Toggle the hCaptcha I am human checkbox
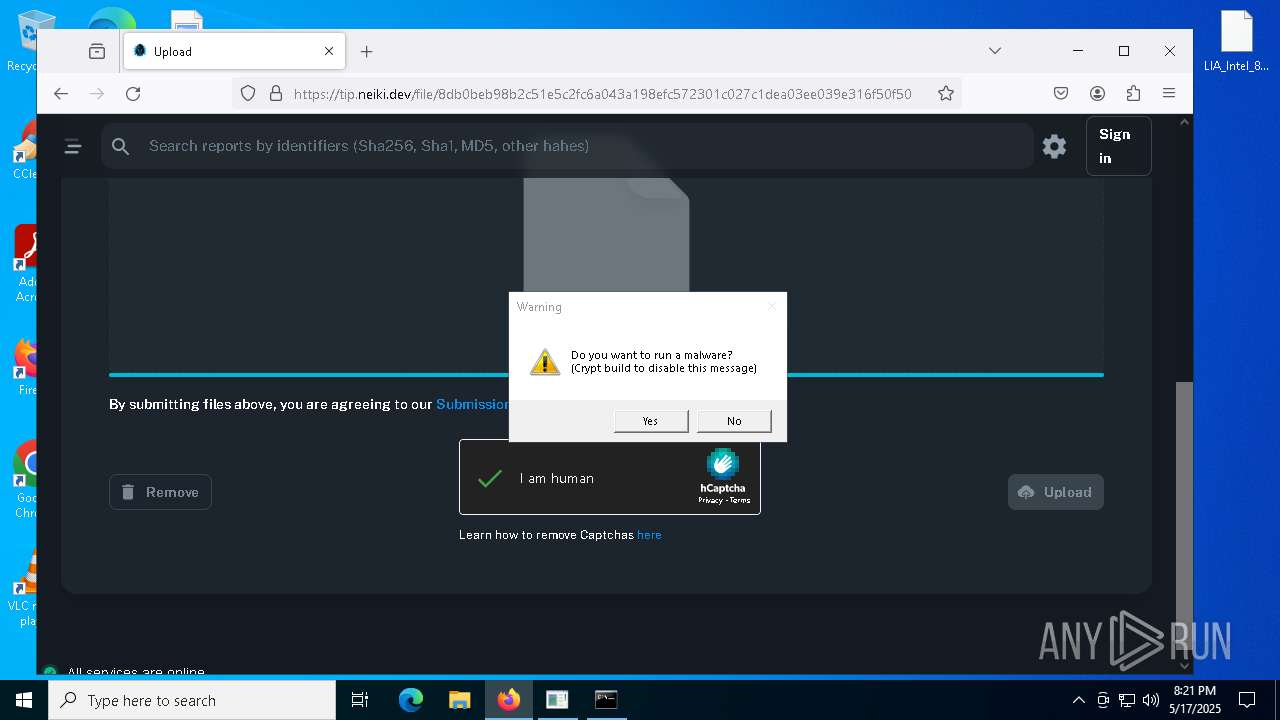Screen dimensions: 1280x720 point(490,479)
